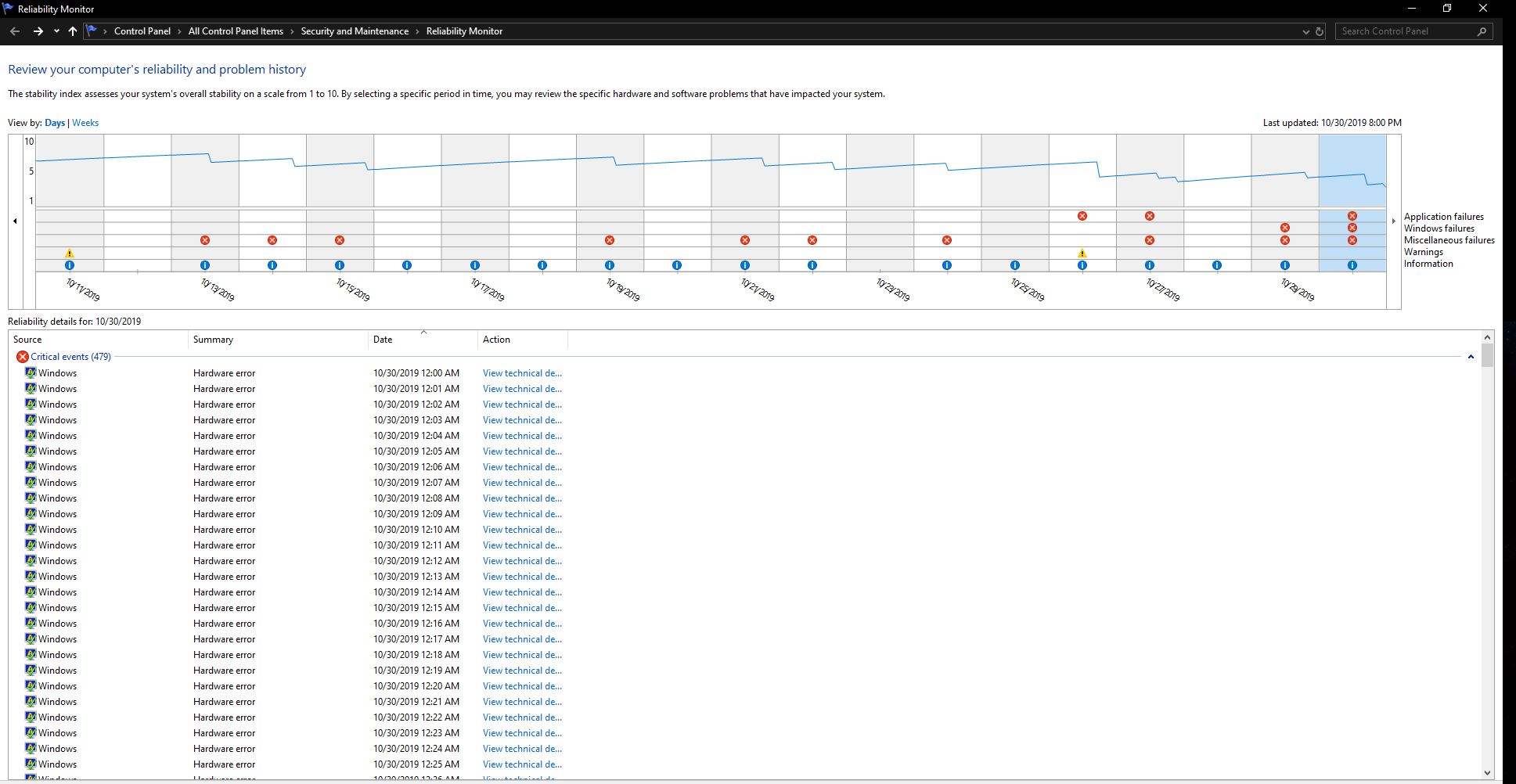This screenshot has width=1516, height=784.
Task: Select the application failure icon on 10/30/2019
Action: point(1352,216)
